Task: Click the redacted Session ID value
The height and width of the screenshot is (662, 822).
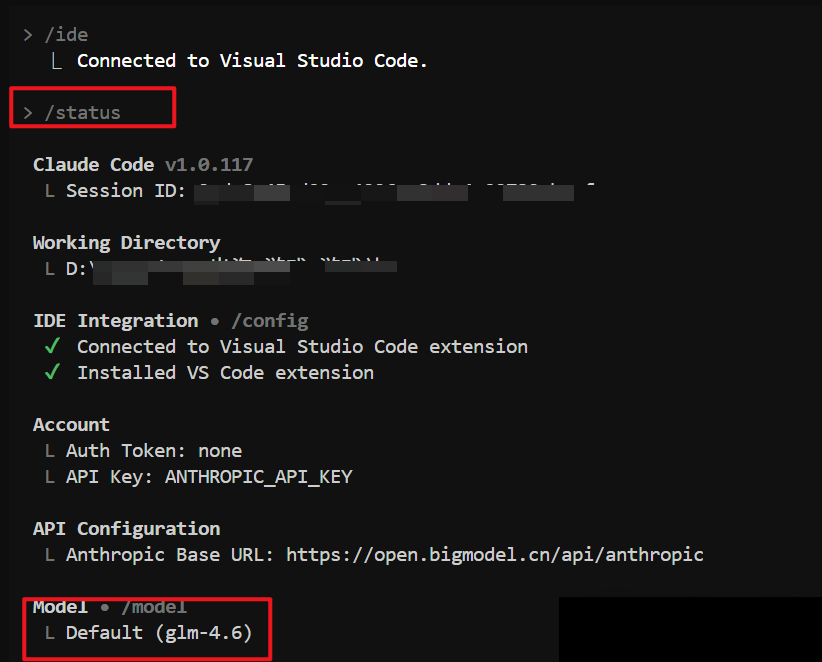Action: [x=390, y=191]
